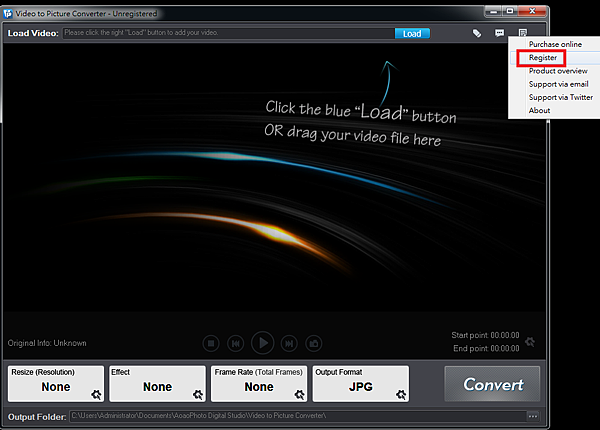
Task: Select Support via Twitter
Action: click(561, 97)
